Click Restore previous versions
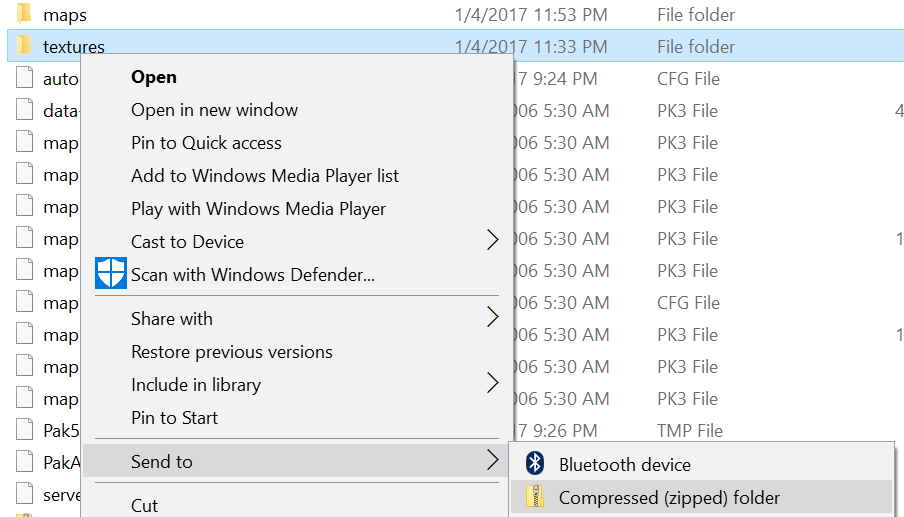 click(231, 352)
